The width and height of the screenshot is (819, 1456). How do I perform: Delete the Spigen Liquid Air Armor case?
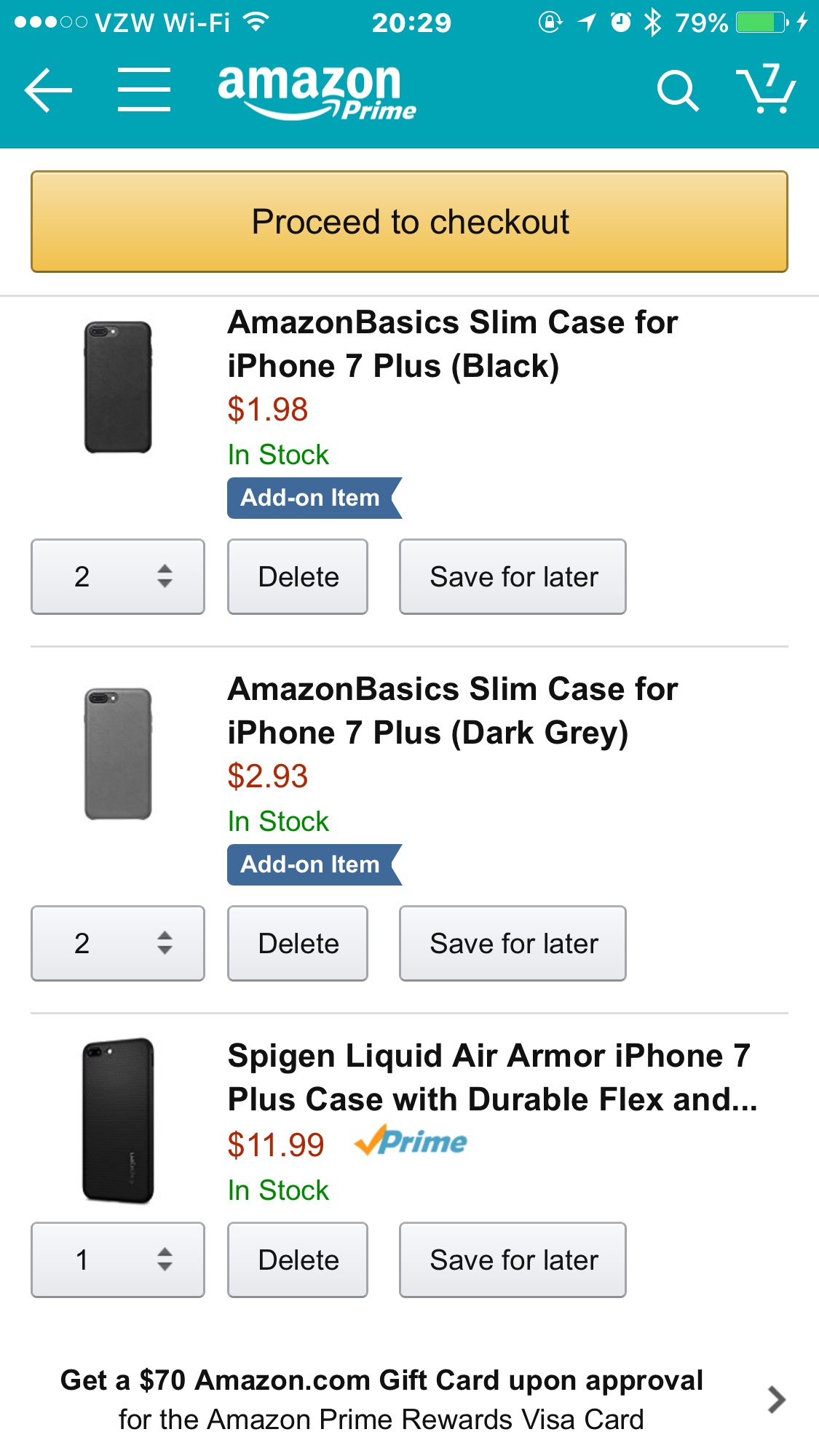point(298,1260)
